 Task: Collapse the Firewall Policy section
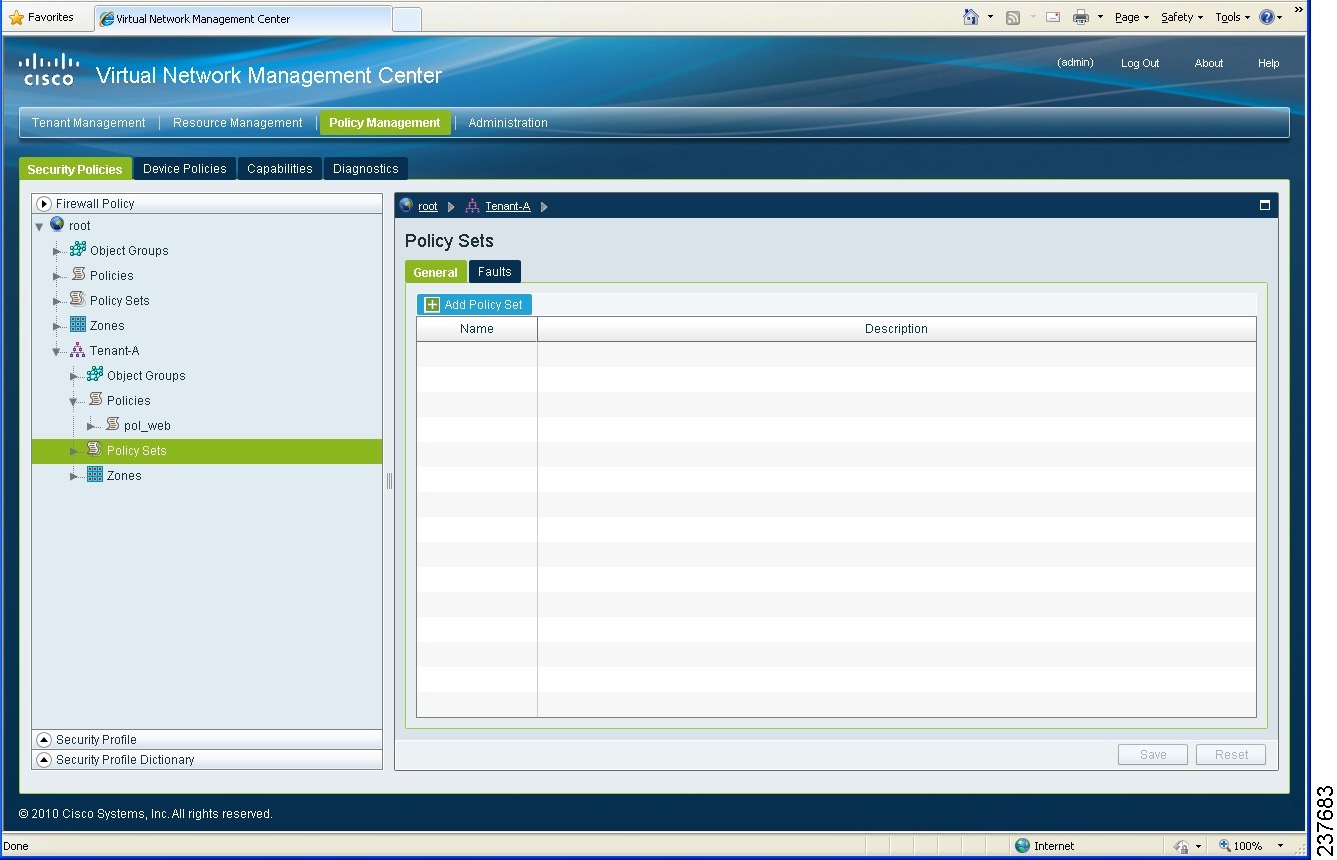coord(43,203)
